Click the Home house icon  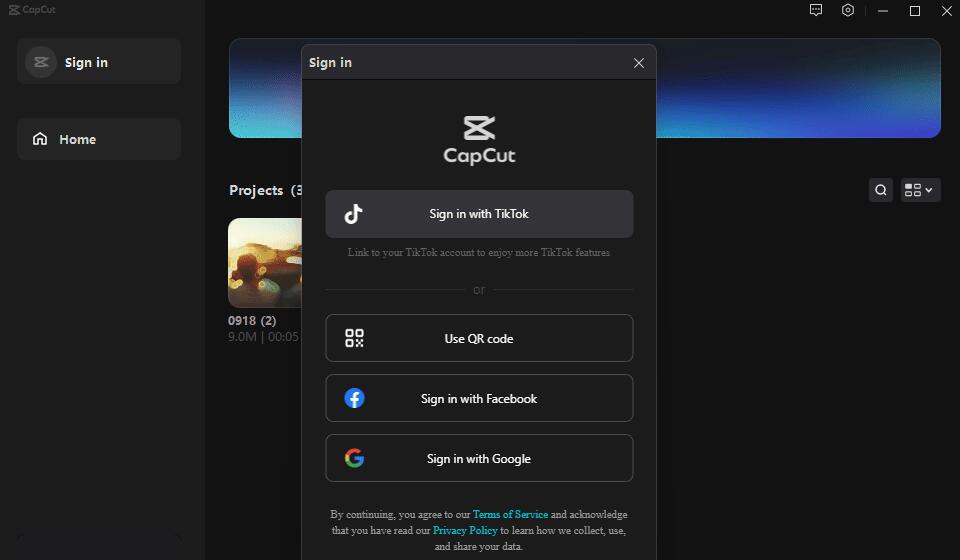point(40,139)
